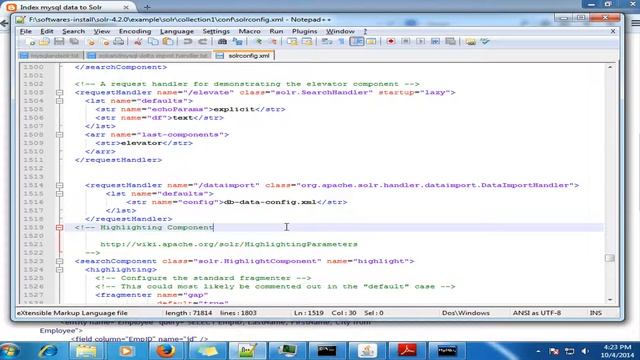Click the Stop Recording macro icon

406,42
